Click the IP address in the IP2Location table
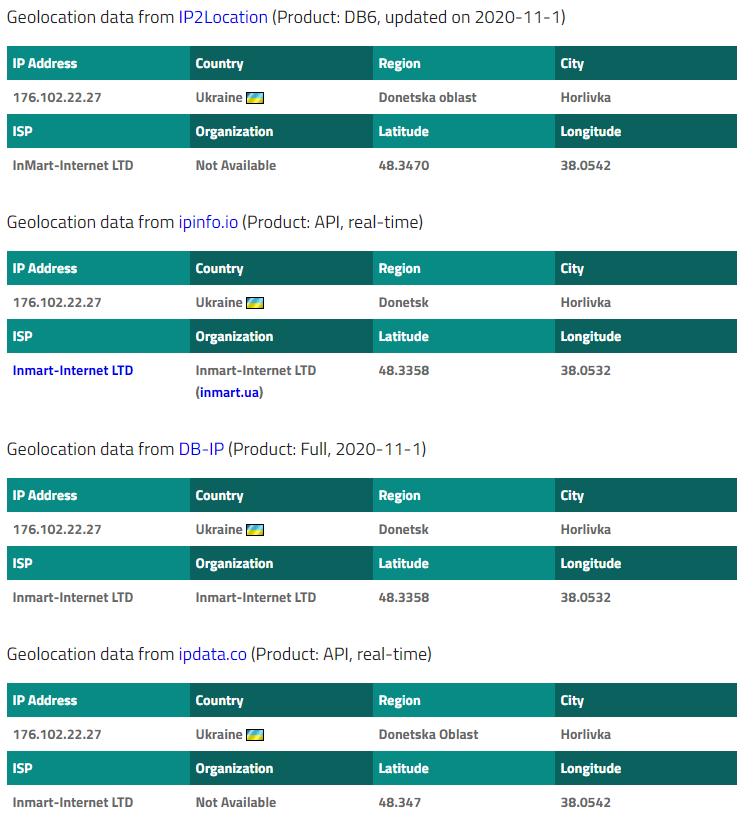Image resolution: width=743 pixels, height=821 pixels. 57,98
